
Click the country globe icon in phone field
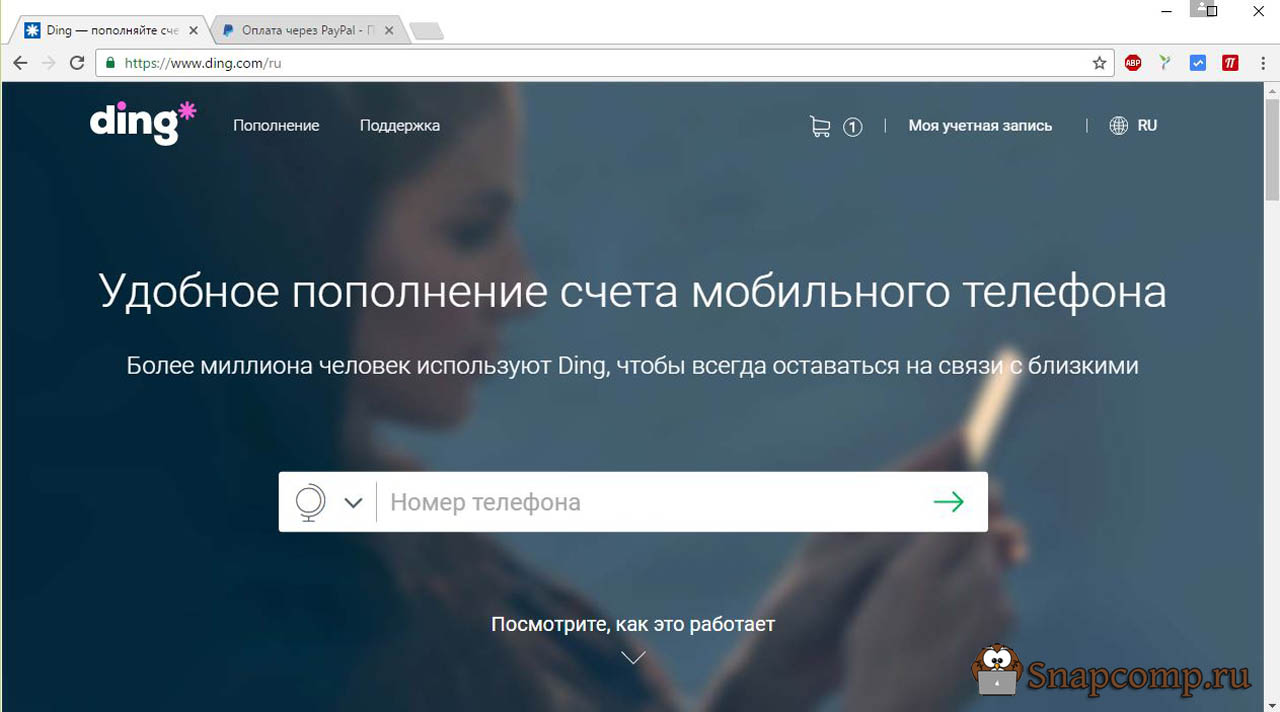pyautogui.click(x=311, y=502)
